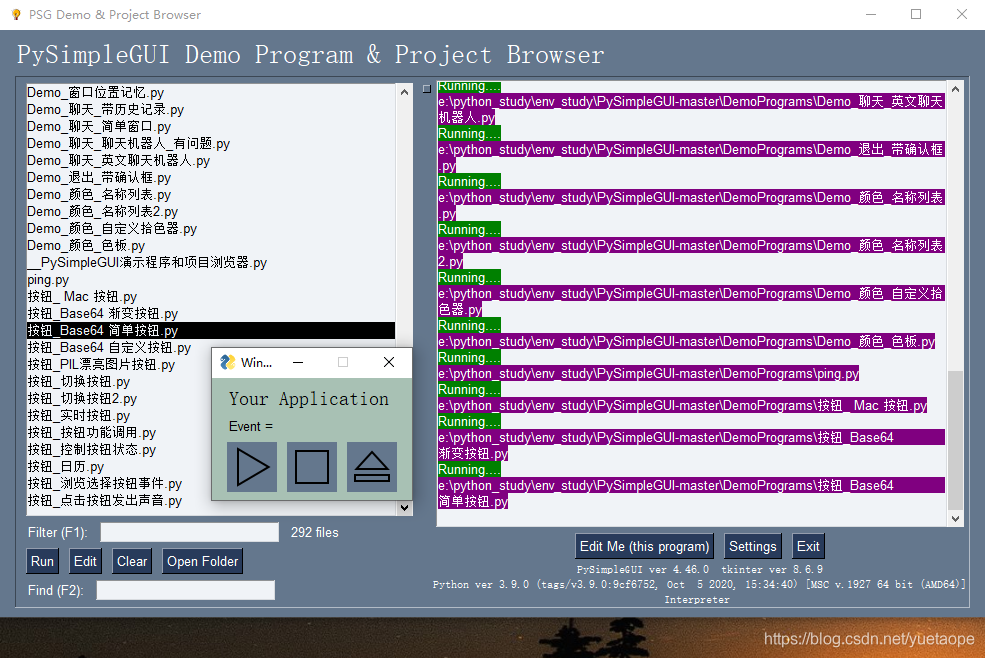The image size is (985, 658).
Task: Click the output pane scroll-up arrow
Action: coord(955,89)
